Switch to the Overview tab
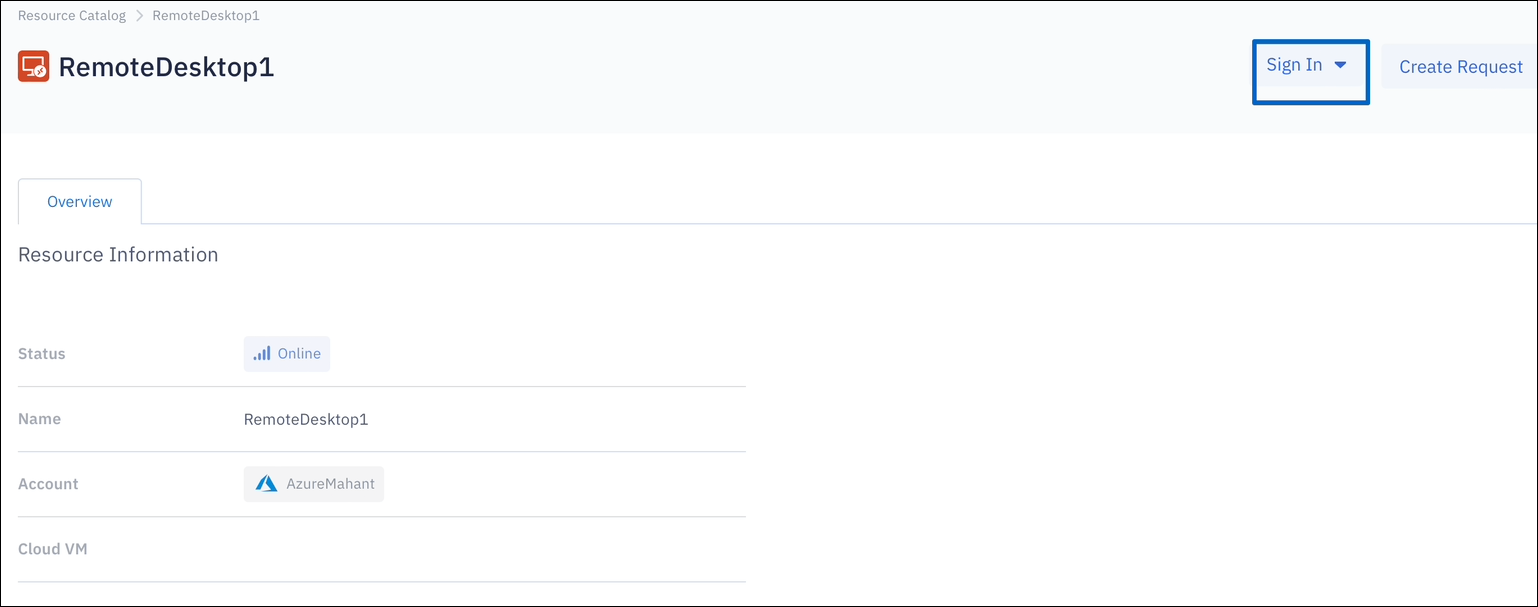 80,202
